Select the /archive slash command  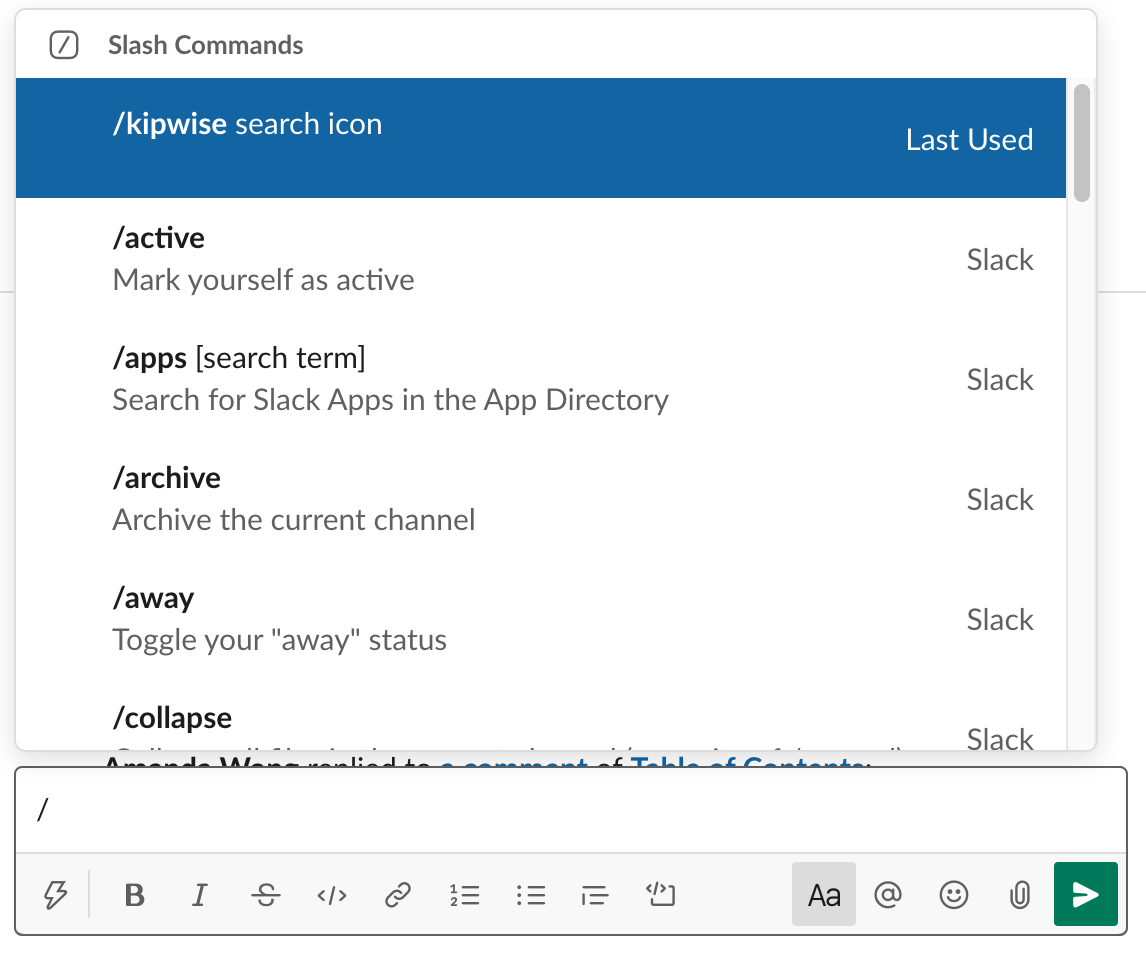(400, 498)
